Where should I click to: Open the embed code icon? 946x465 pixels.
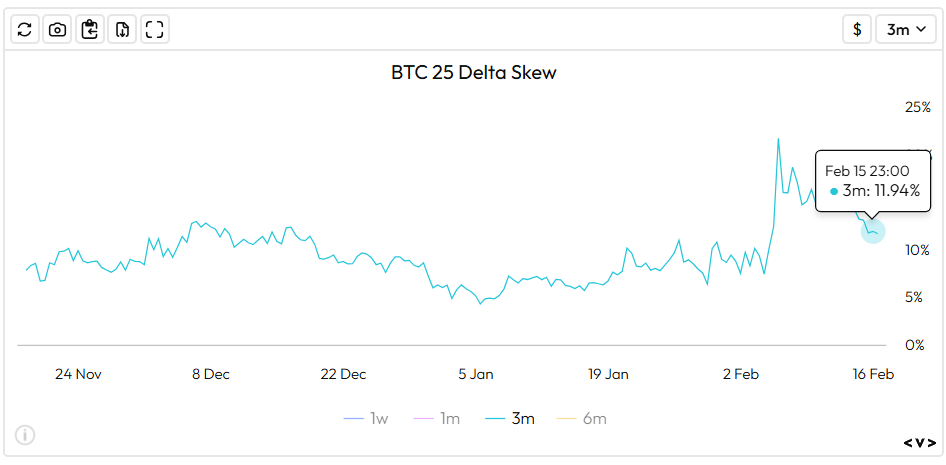coord(920,442)
